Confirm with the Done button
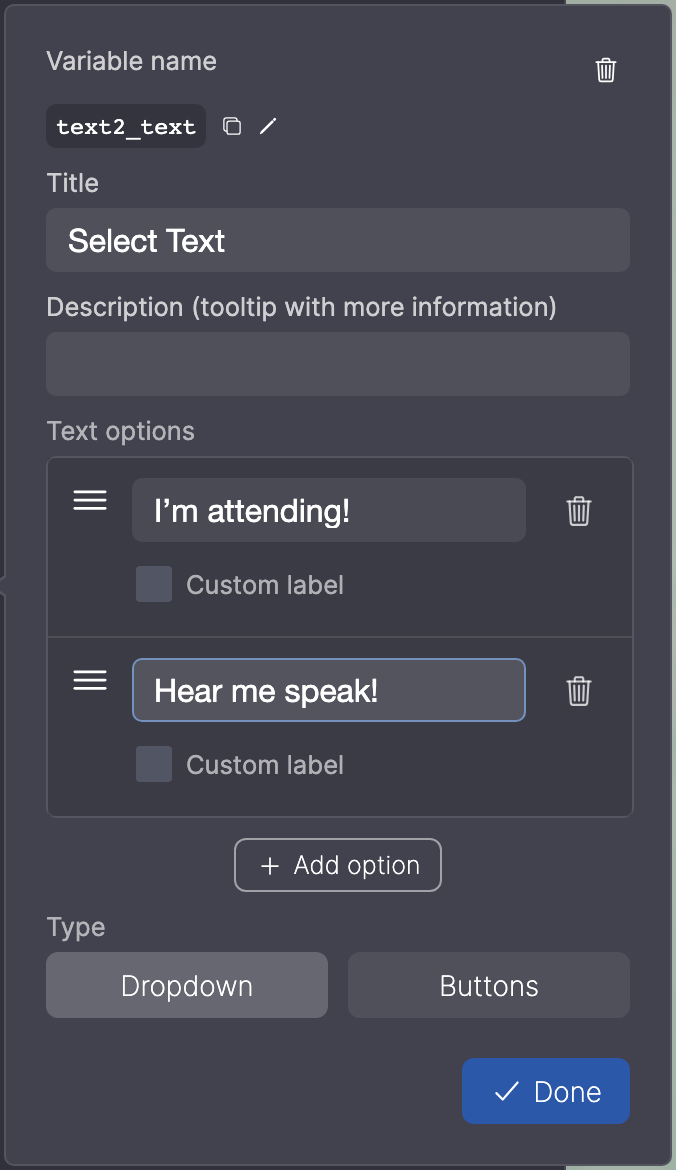The image size is (676, 1170). (x=546, y=1091)
